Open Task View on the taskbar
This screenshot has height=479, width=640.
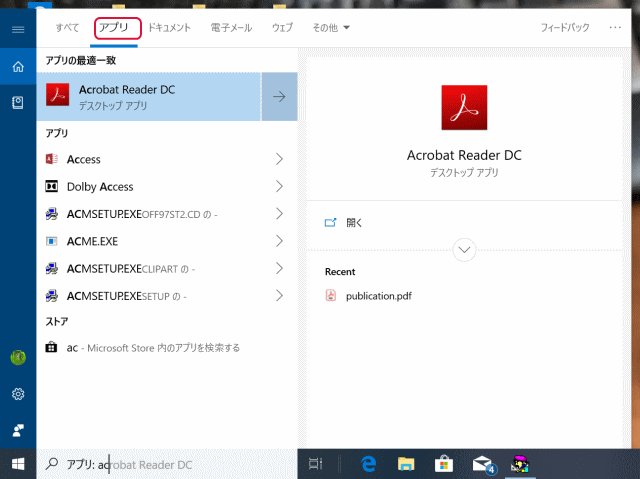pyautogui.click(x=316, y=464)
